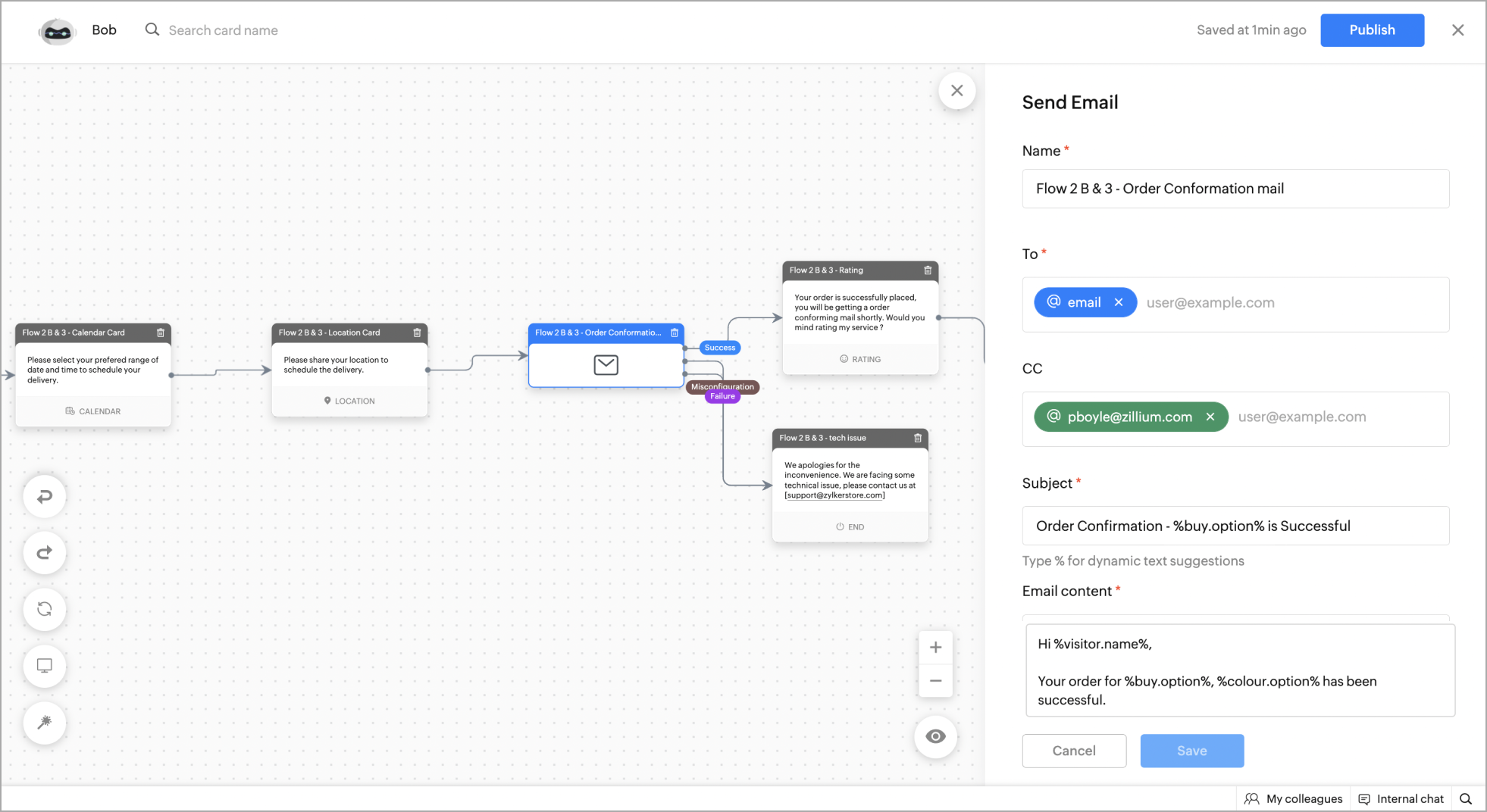Click the magic wand icon button
Screen dimensions: 1487x812
(45, 723)
